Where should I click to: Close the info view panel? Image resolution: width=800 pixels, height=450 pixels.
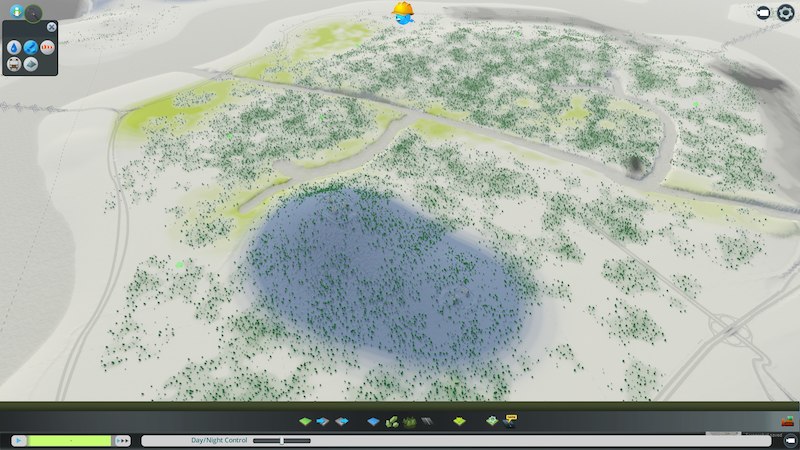[51, 27]
